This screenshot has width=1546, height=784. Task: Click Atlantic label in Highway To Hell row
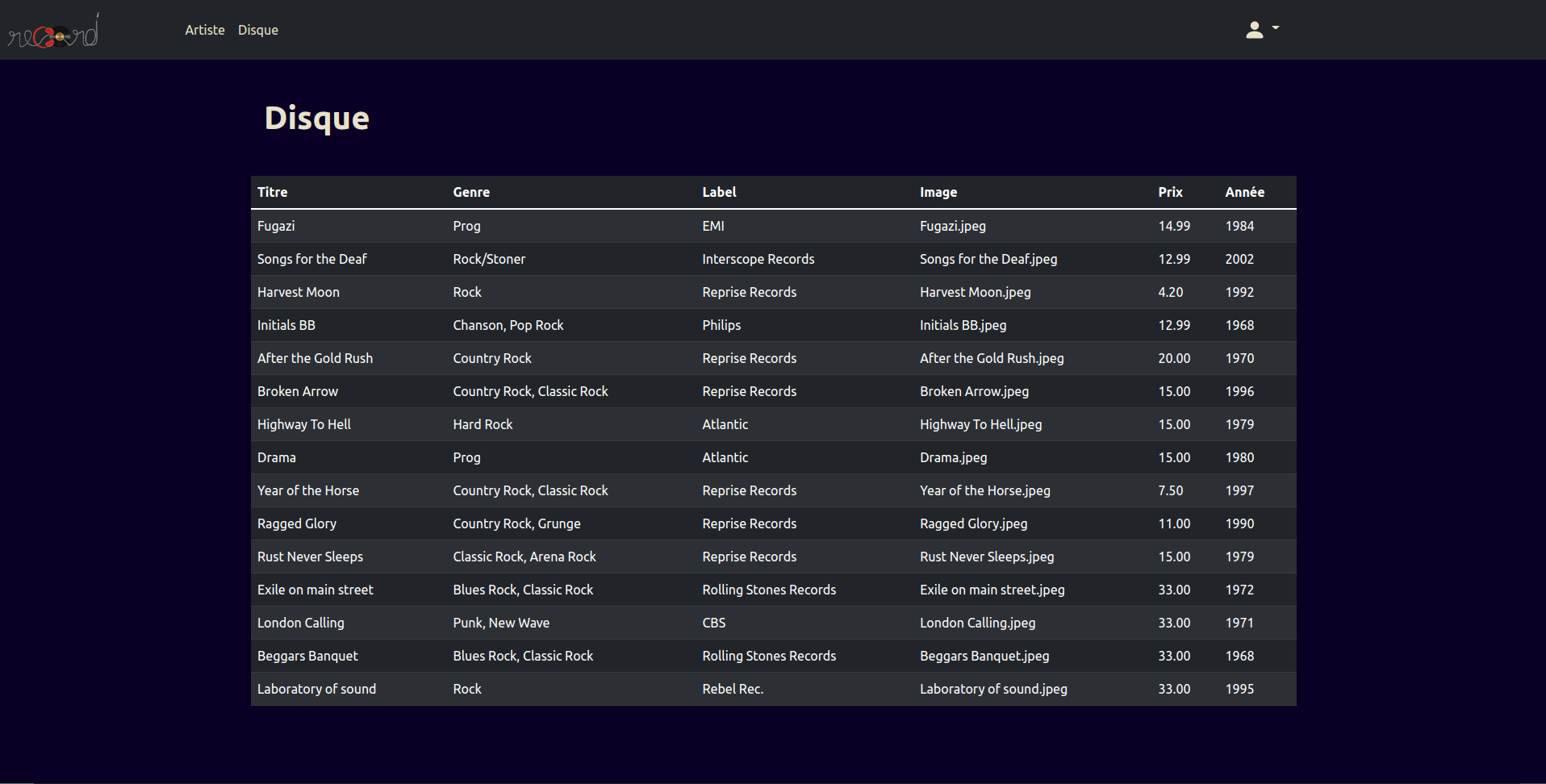725,424
